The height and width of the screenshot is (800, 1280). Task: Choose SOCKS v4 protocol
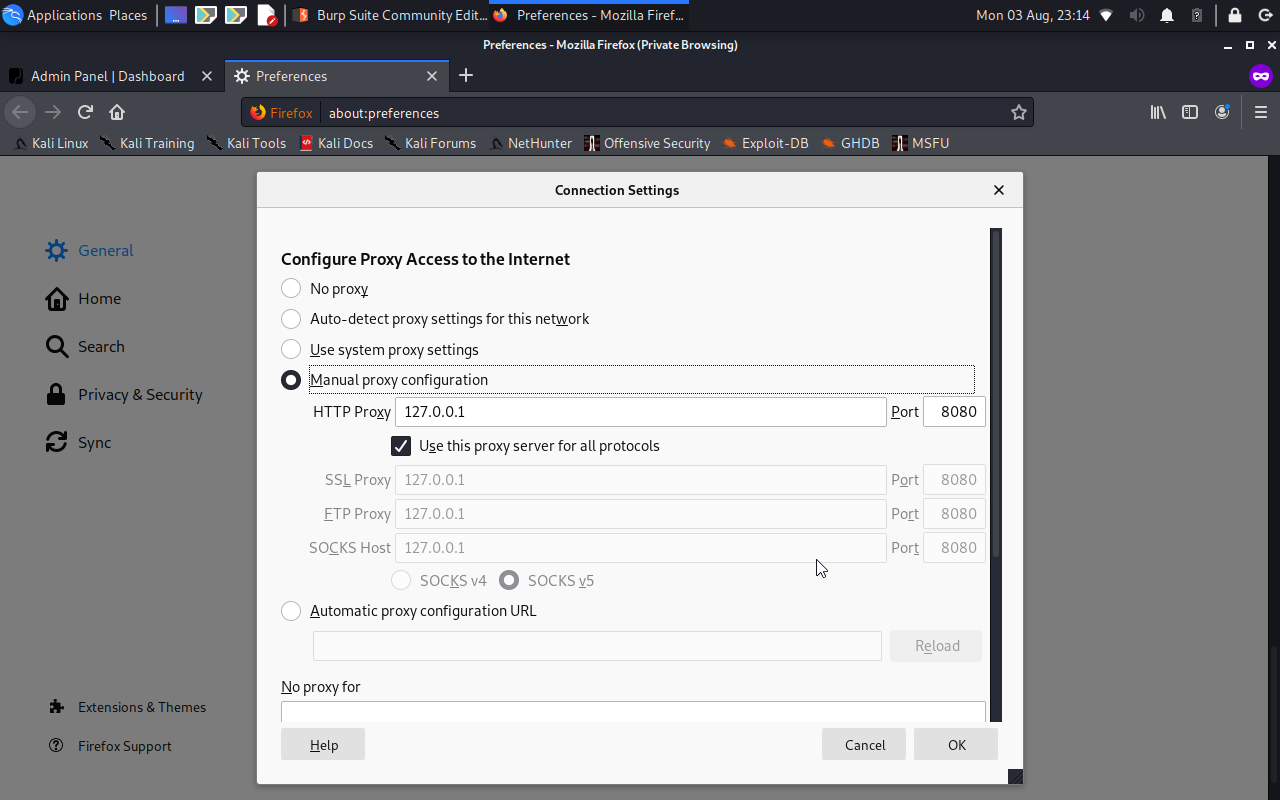click(401, 580)
